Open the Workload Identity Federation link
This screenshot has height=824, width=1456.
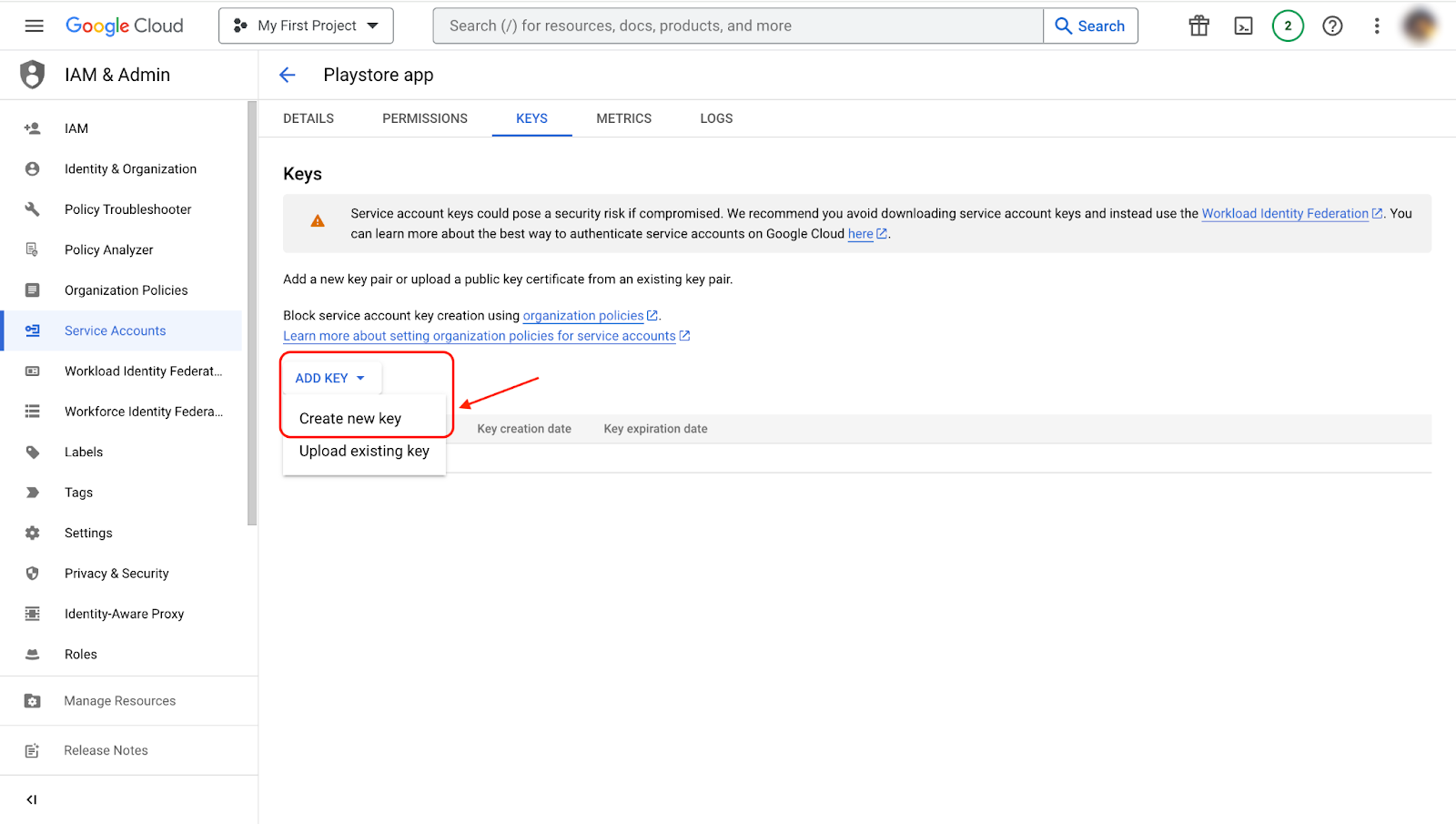click(x=1284, y=214)
